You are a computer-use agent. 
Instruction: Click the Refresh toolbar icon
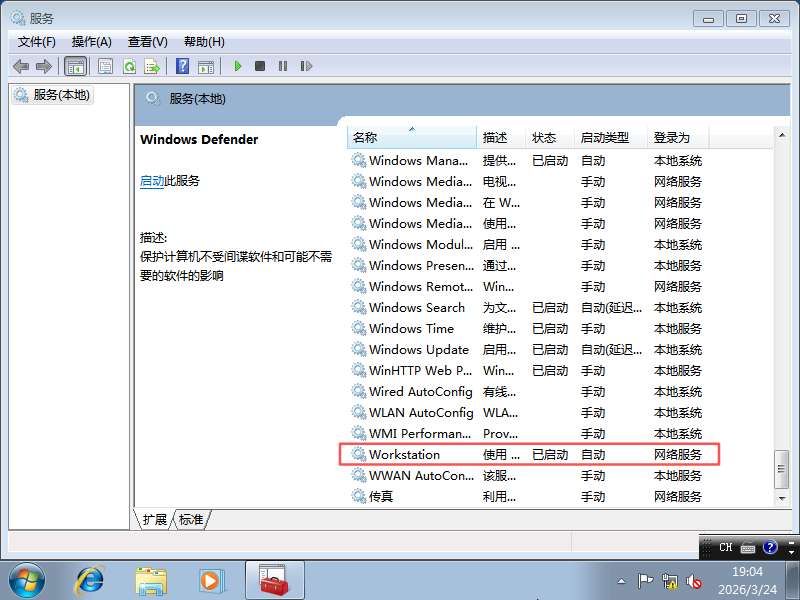click(x=130, y=66)
